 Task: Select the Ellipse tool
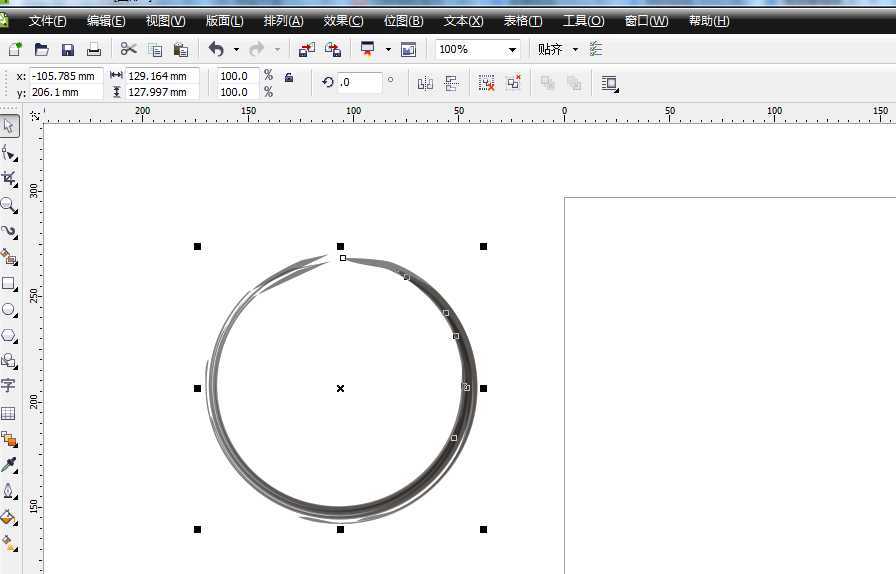click(x=9, y=310)
